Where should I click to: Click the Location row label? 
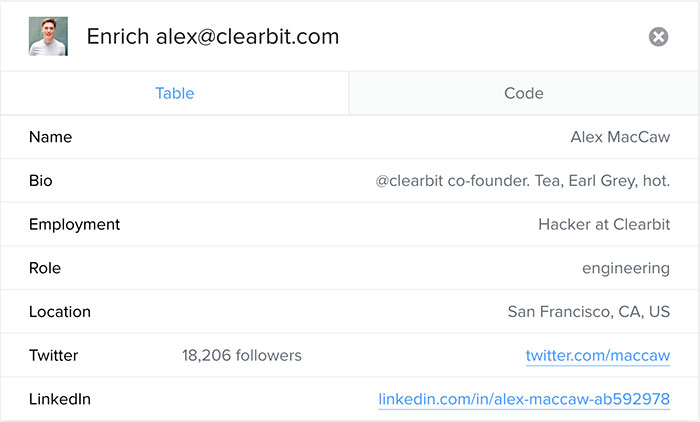click(60, 311)
